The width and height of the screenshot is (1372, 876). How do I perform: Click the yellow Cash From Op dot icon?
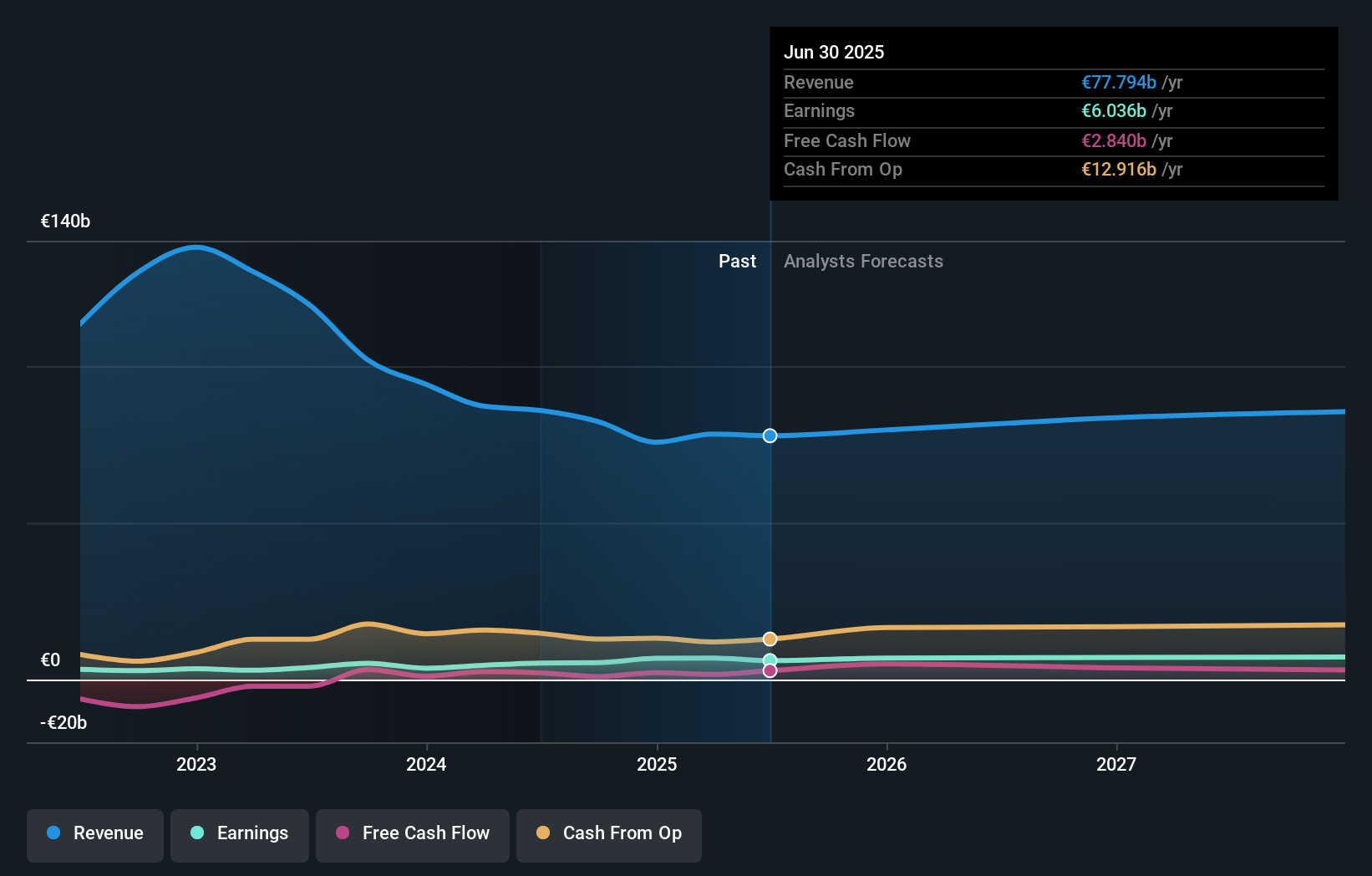[x=543, y=833]
